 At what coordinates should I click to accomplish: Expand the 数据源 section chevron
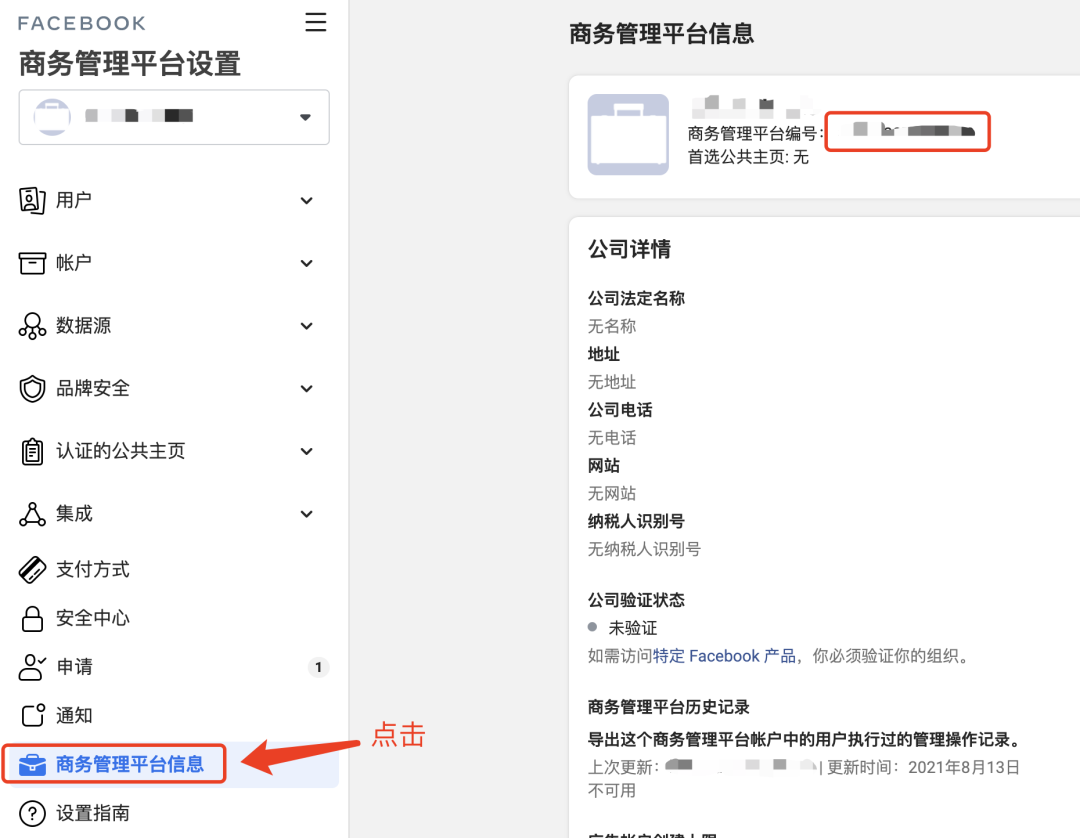point(307,326)
